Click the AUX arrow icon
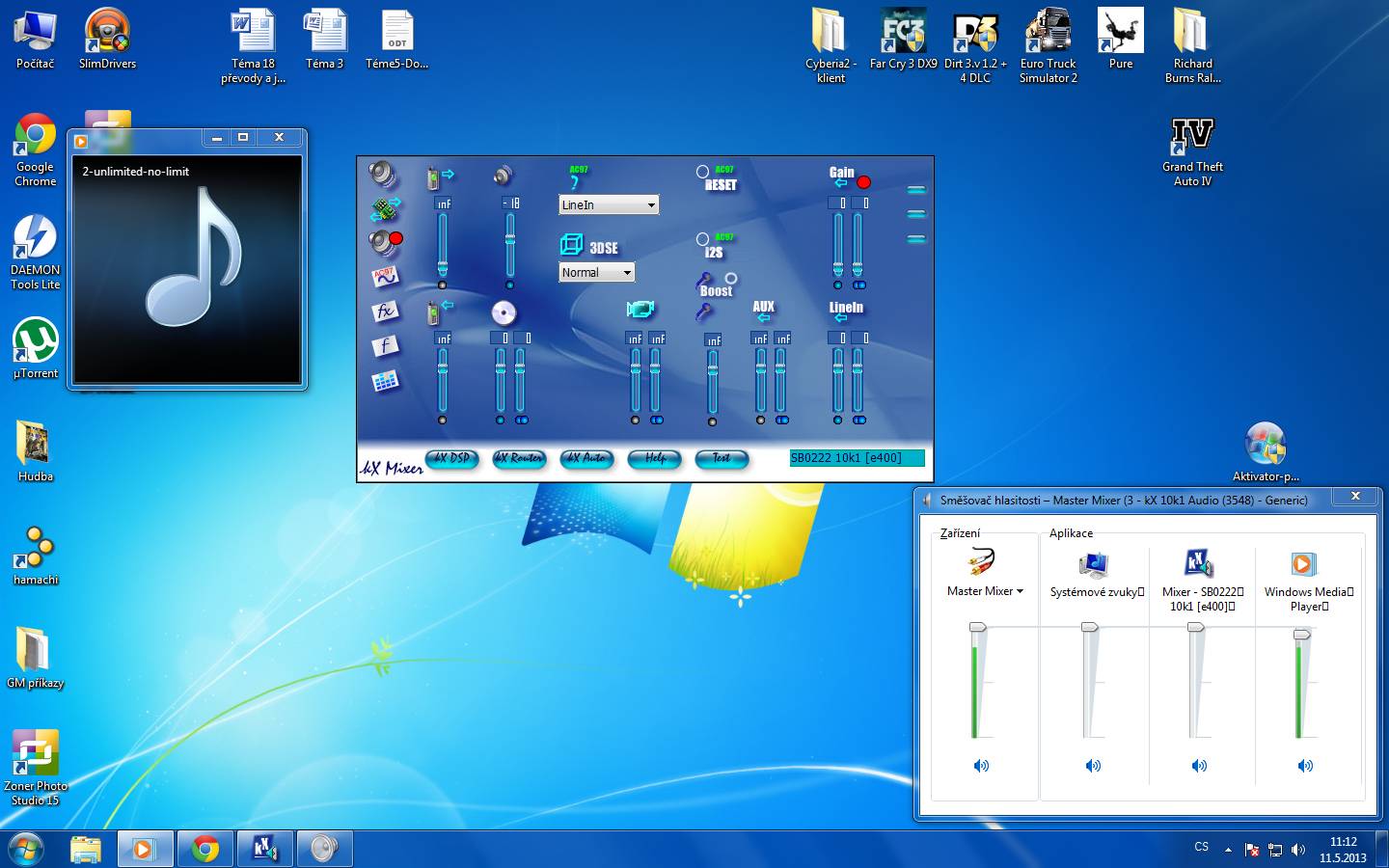 click(763, 317)
